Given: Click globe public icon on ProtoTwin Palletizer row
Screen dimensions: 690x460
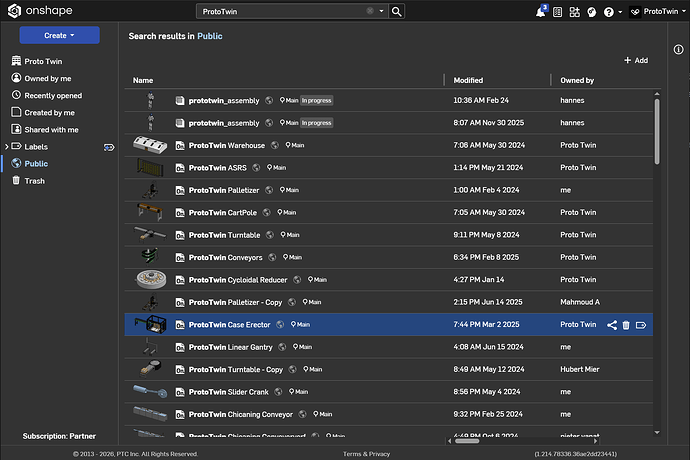Looking at the screenshot, I should 269,190.
